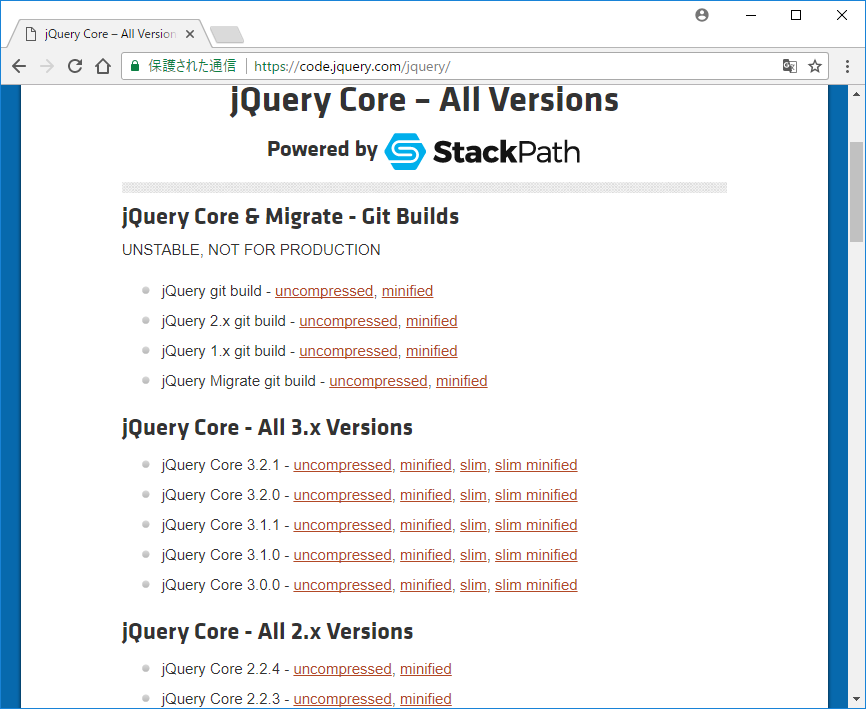Open jQuery Core 3.1.0 slim link

click(473, 555)
